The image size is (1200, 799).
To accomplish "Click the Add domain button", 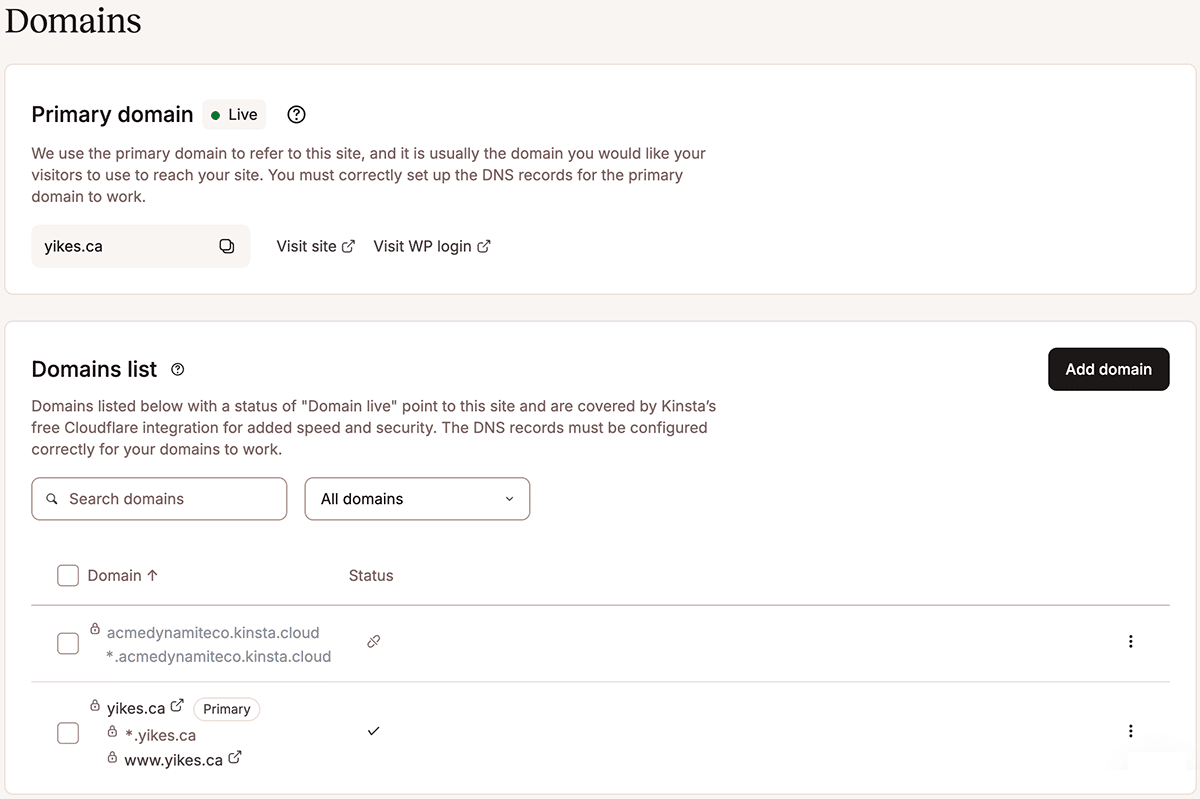I will 1108,369.
